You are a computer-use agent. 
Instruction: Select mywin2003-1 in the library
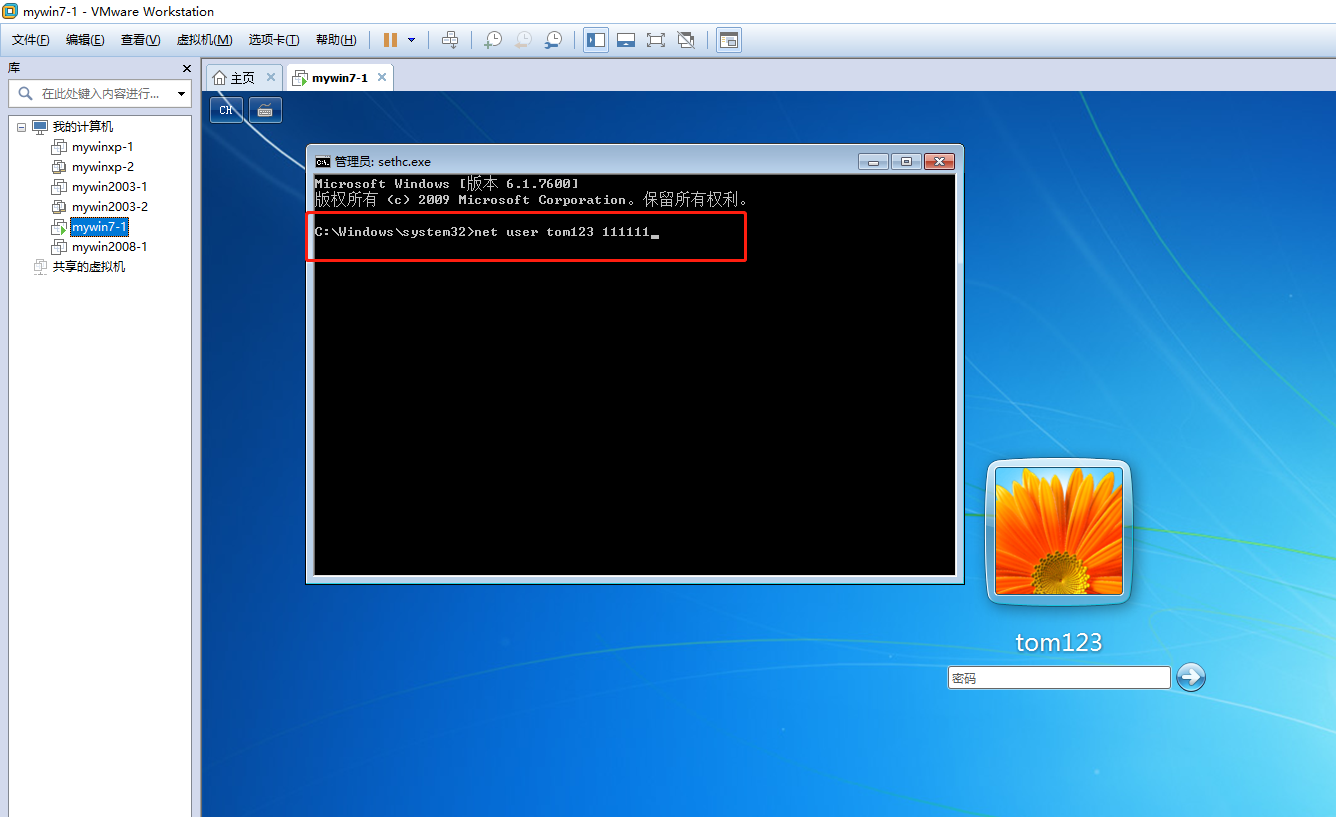tap(109, 187)
